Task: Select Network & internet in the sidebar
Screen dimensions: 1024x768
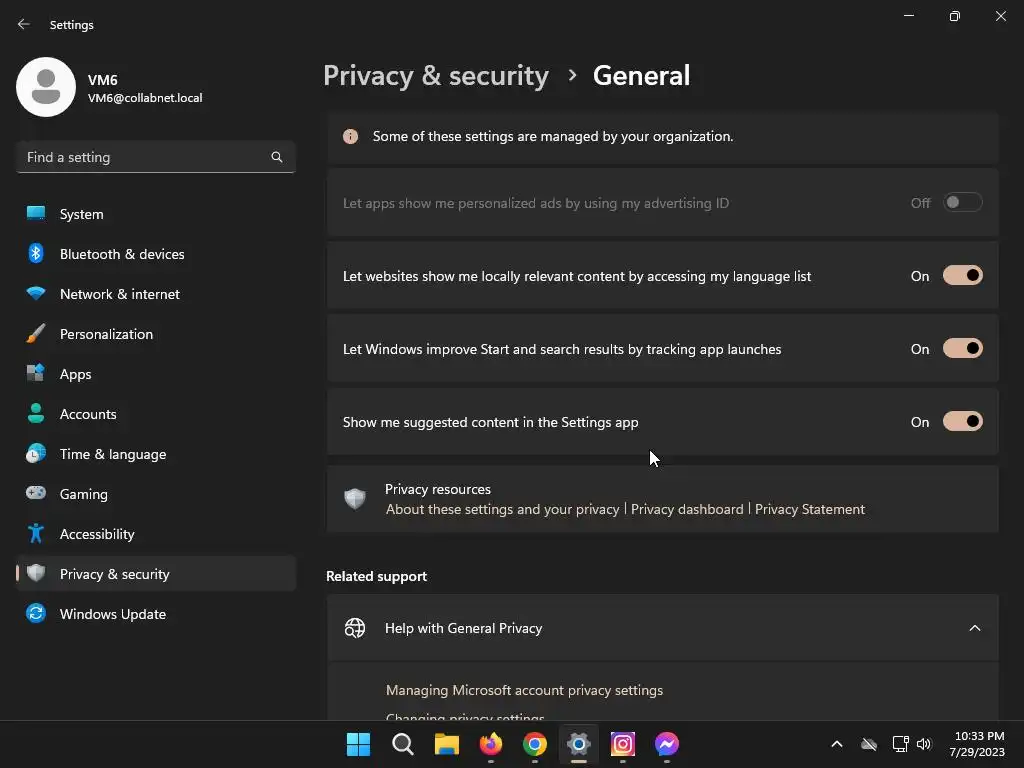Action: point(120,294)
